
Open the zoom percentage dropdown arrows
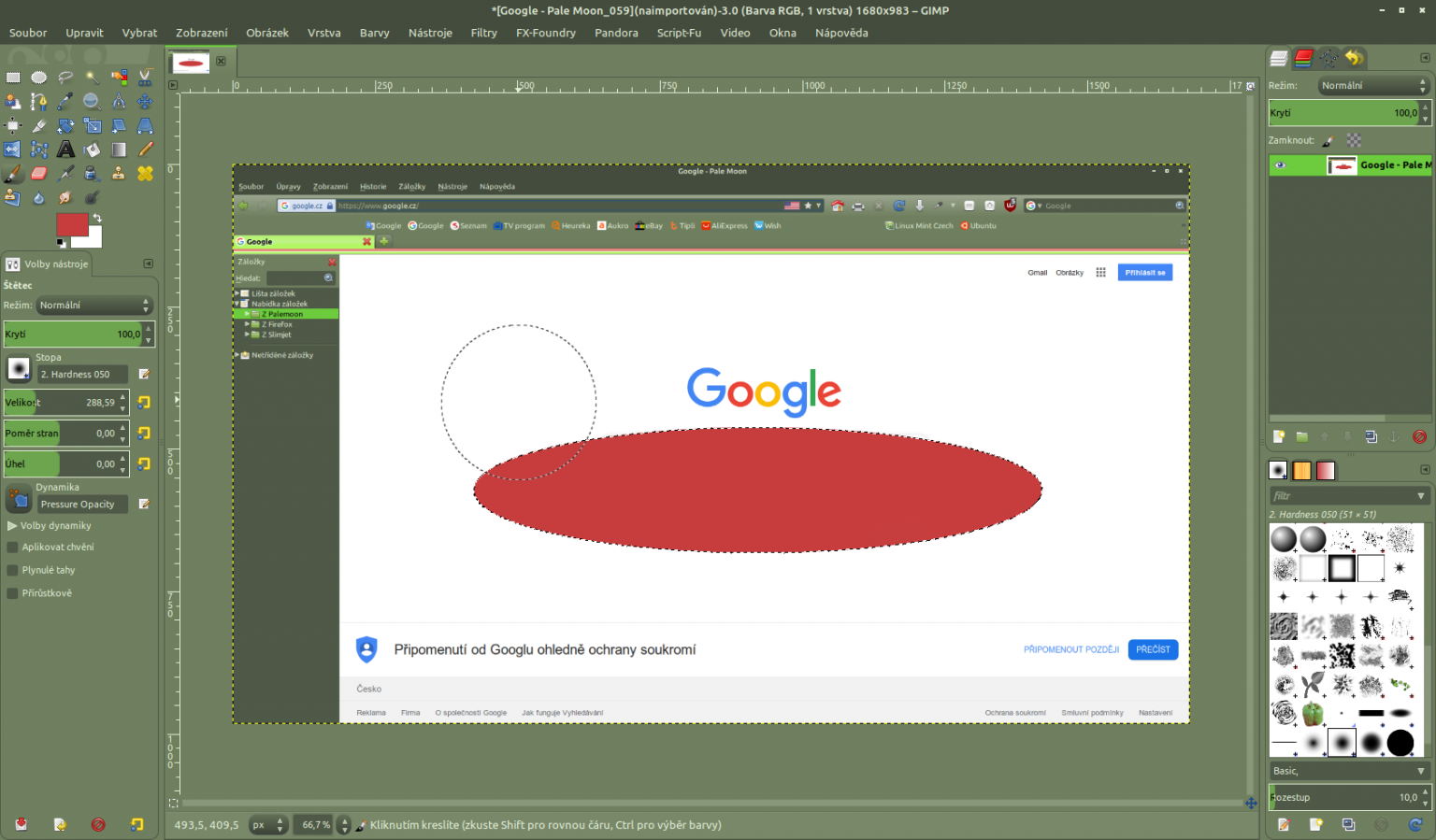[344, 825]
